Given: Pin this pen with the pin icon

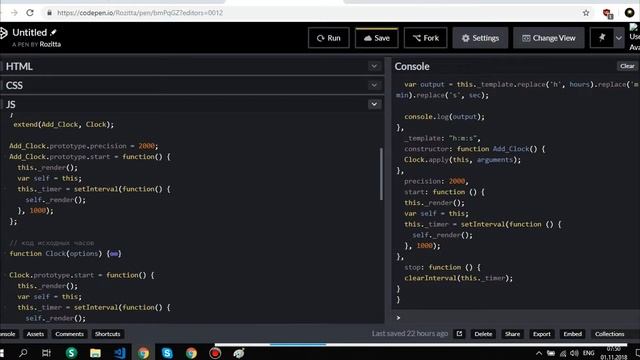Looking at the screenshot, I should [602, 38].
